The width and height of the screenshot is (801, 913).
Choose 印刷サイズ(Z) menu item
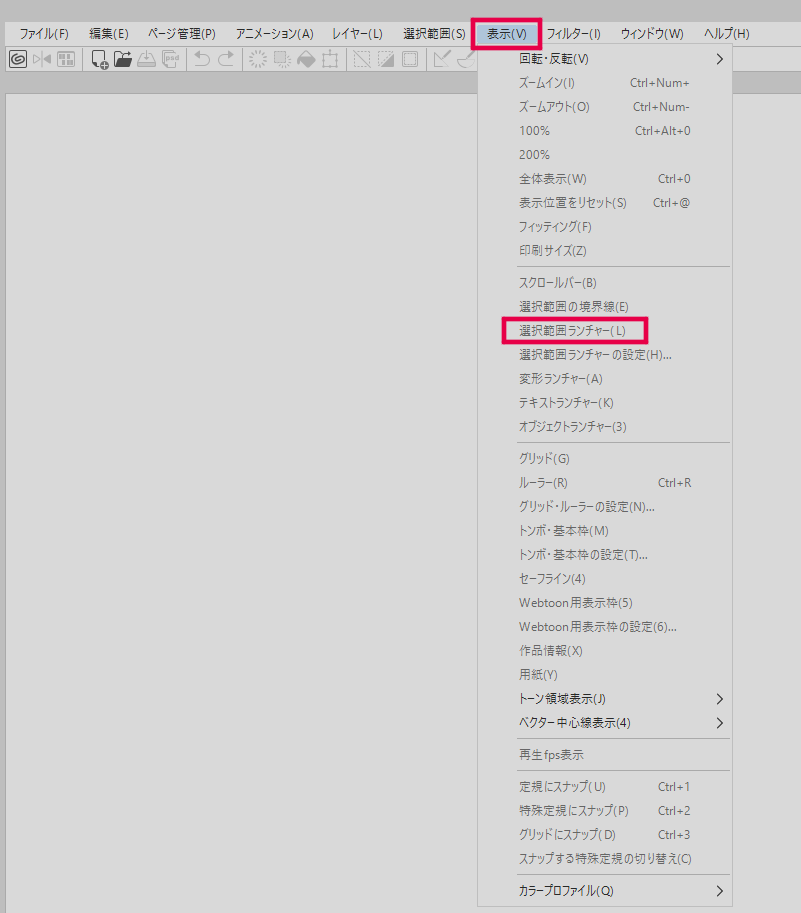click(605, 250)
